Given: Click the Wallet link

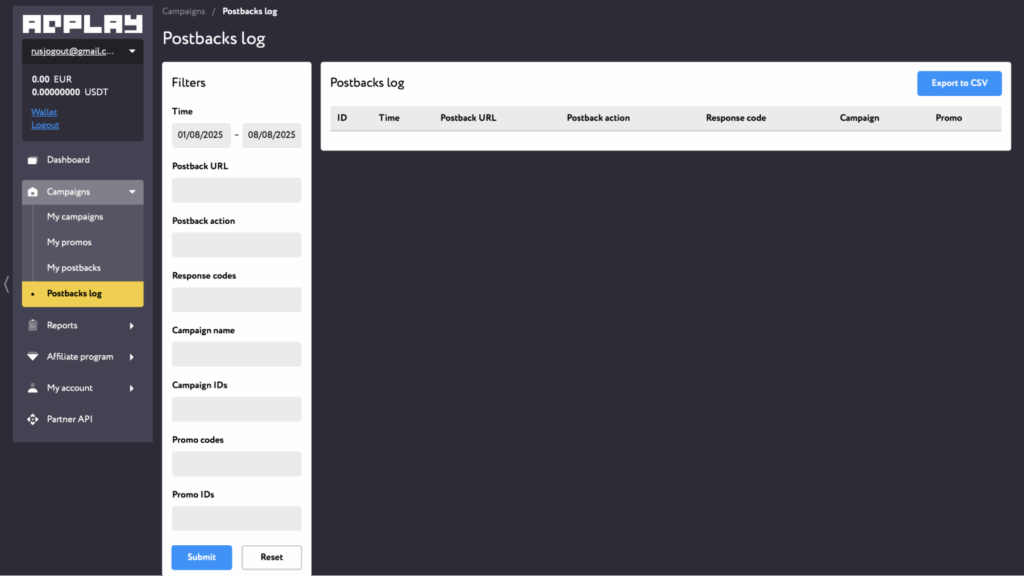Looking at the screenshot, I should [x=44, y=112].
